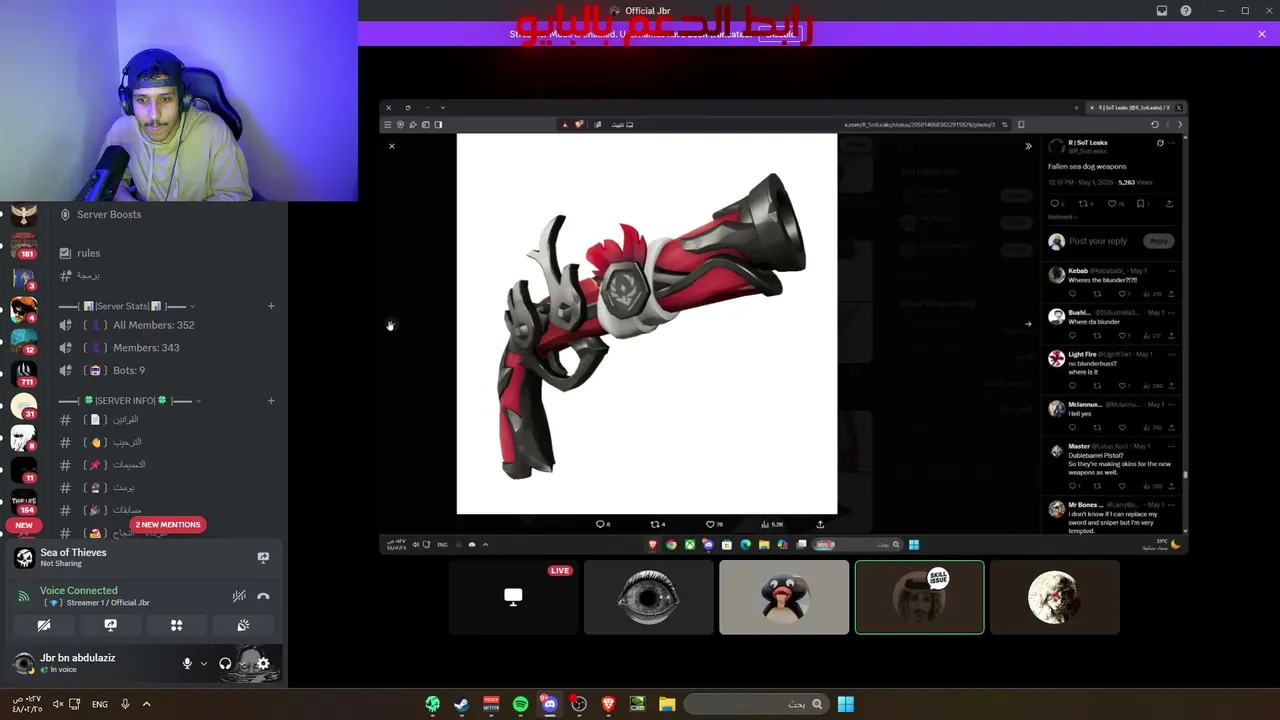Open Discord User Settings gear
Viewport: 1280px width, 720px height.
263,663
